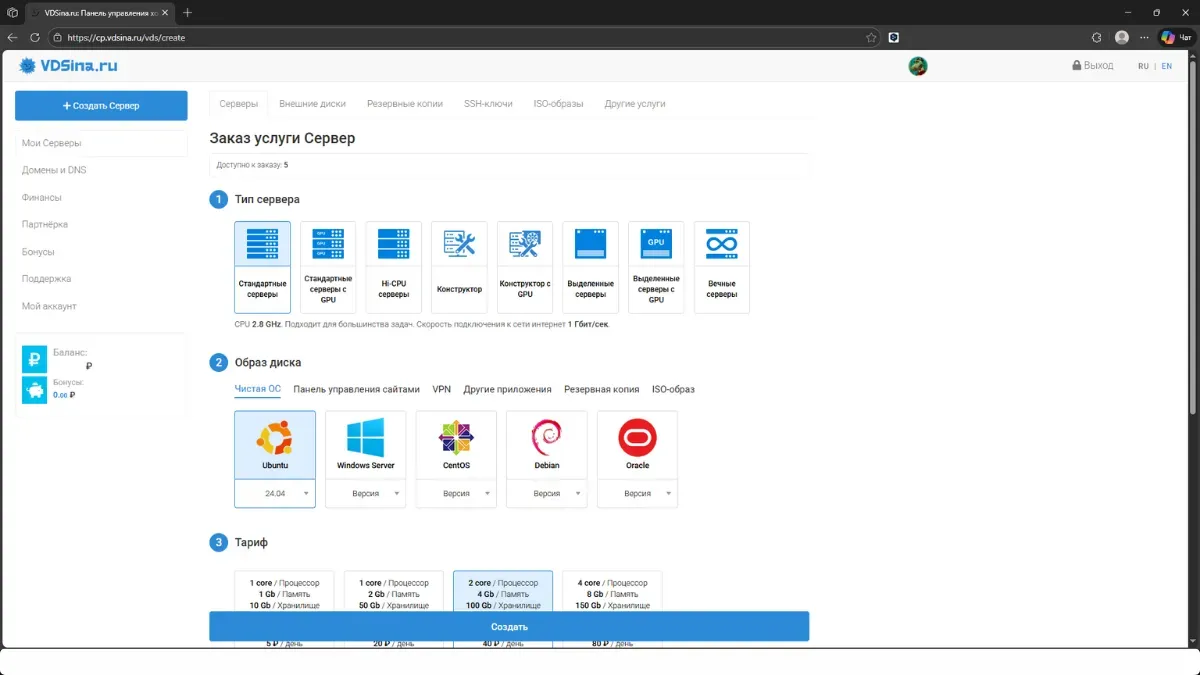Open Ubuntu version 24.04 dropdown
1200x675 pixels.
(275, 494)
